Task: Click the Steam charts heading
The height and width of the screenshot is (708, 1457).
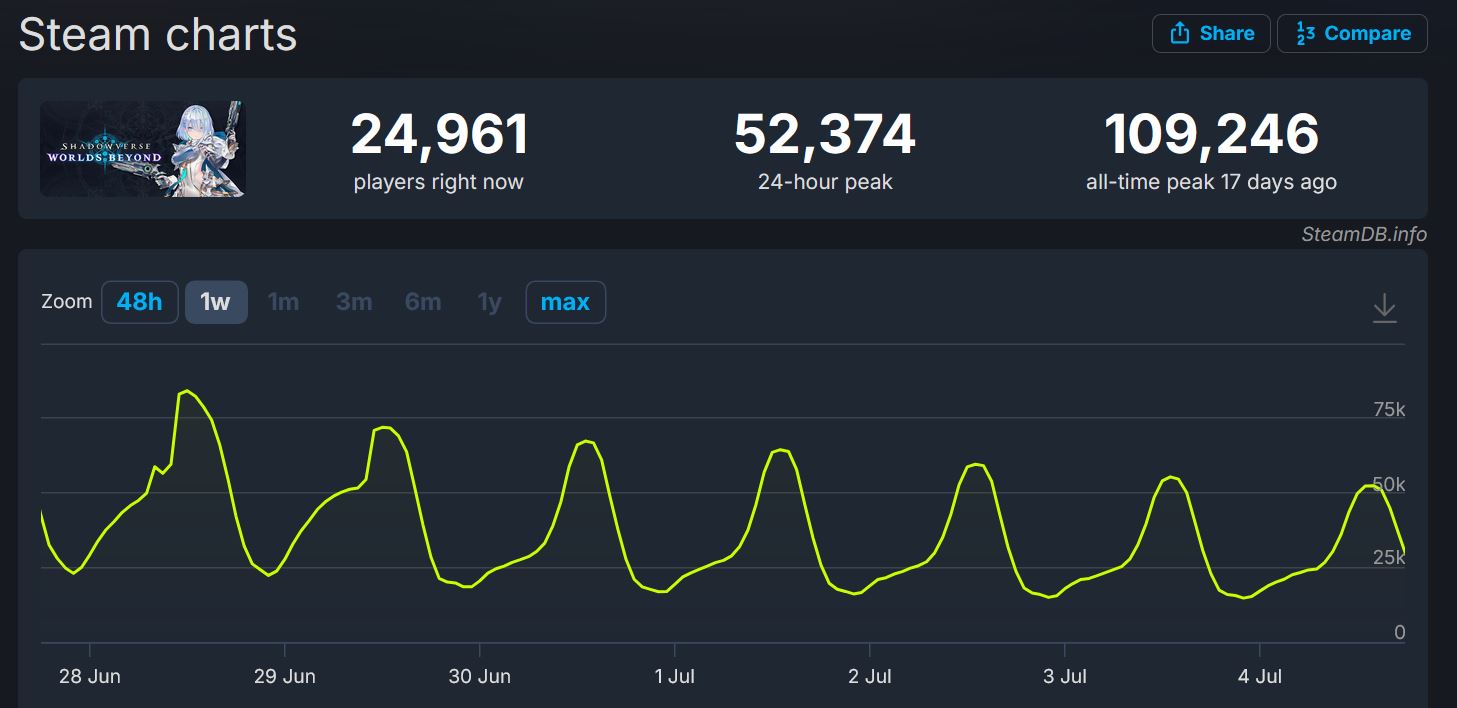Action: click(x=158, y=35)
